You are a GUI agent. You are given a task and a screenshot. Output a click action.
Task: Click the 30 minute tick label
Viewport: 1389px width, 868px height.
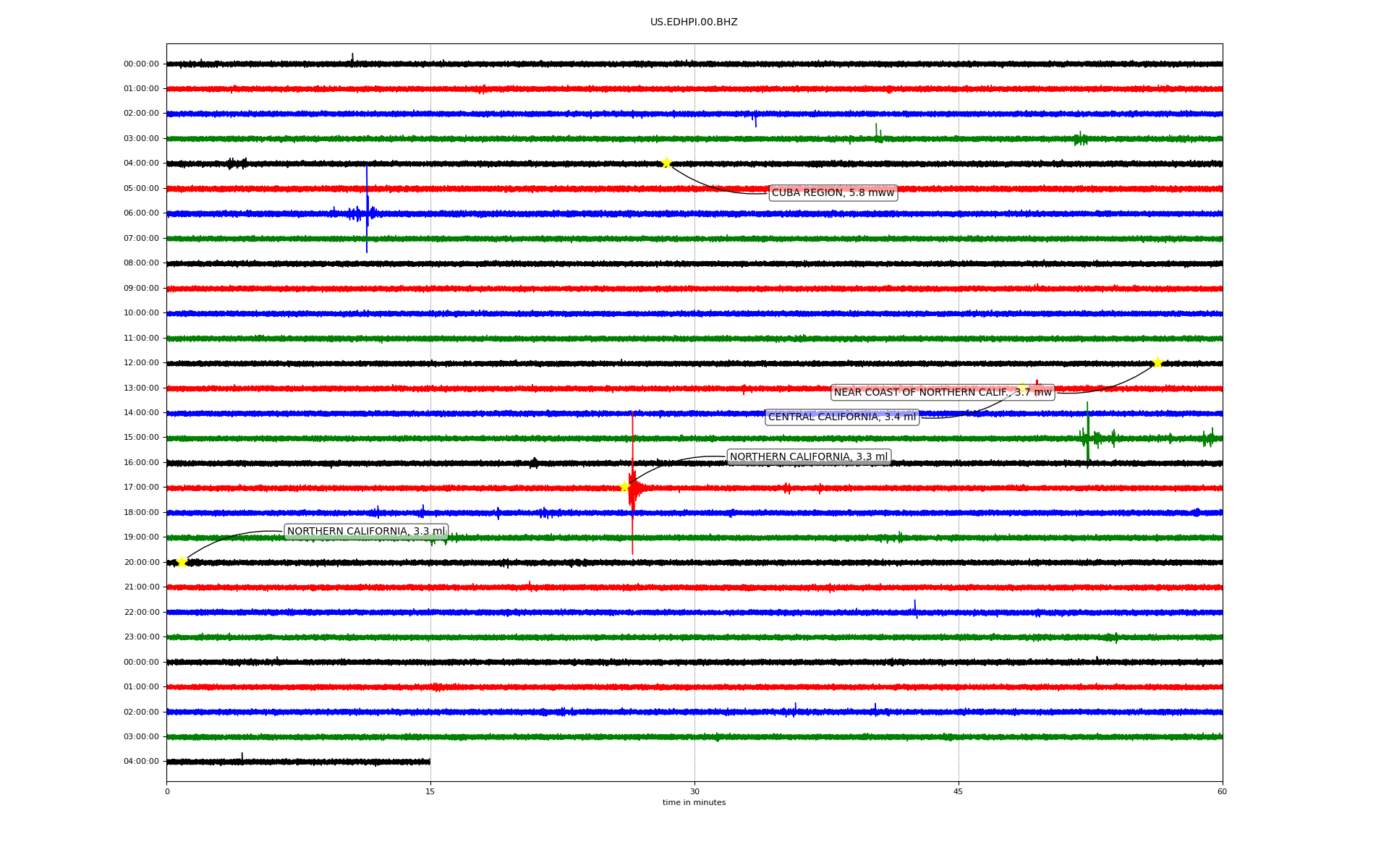tap(694, 791)
